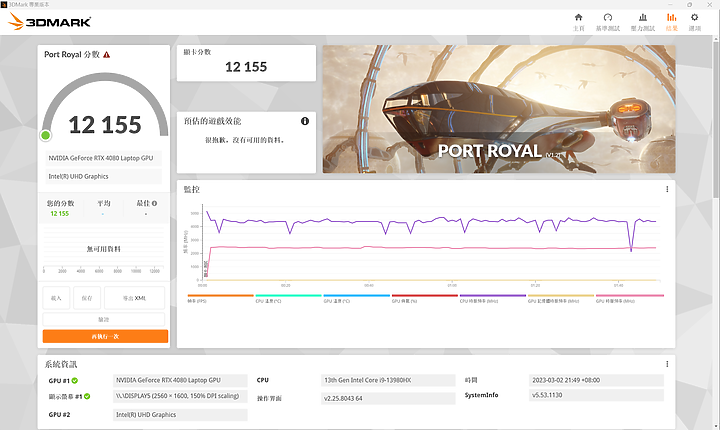Image resolution: width=720 pixels, height=430 pixels.
Task: Open the monitoring panel three-dot menu
Action: (667, 189)
